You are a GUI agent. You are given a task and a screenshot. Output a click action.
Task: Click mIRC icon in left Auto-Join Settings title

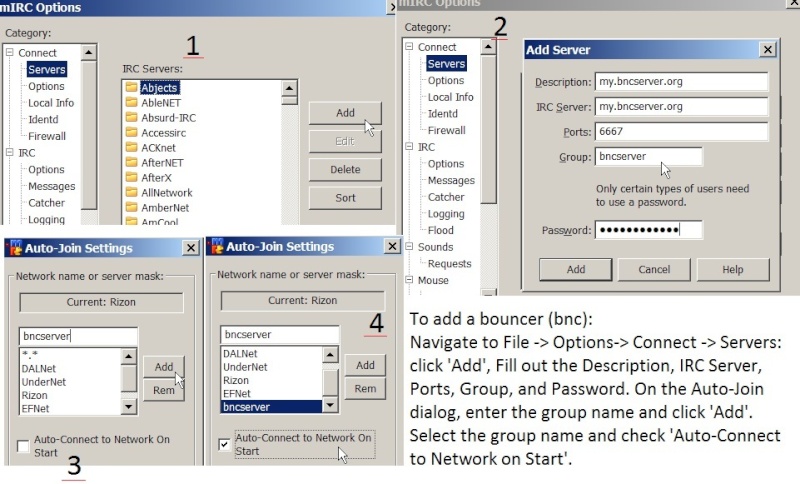pos(15,248)
